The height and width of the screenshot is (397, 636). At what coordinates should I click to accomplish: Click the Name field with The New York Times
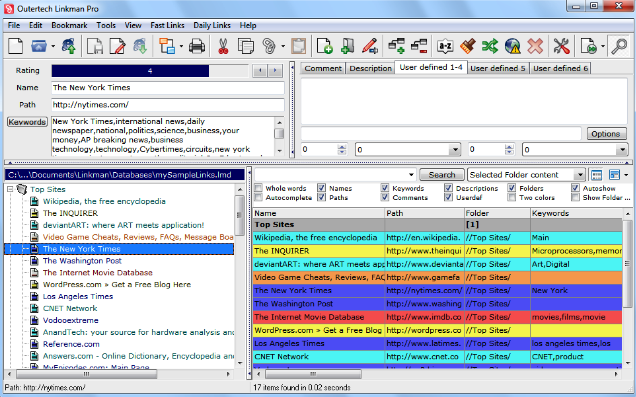(x=168, y=88)
